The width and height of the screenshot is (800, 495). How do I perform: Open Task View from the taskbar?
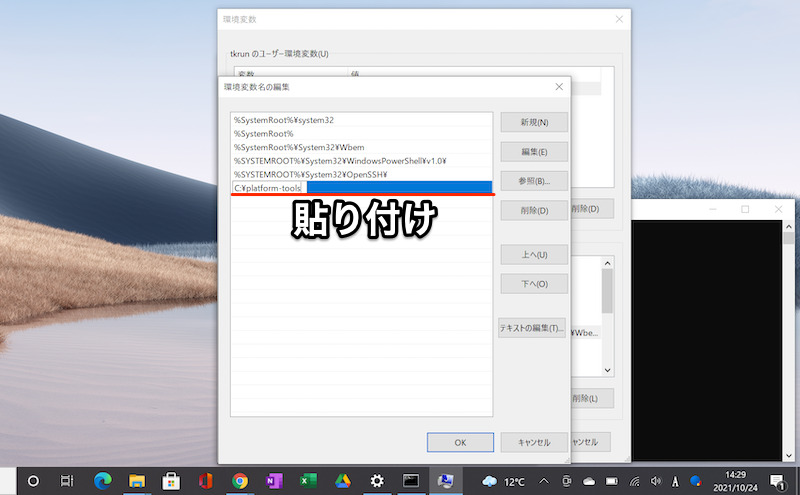[67, 481]
